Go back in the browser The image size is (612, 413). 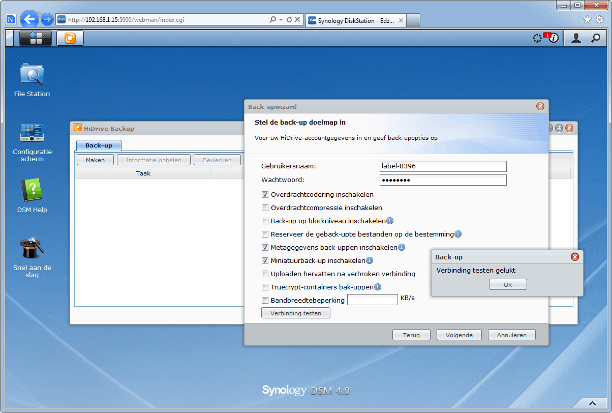click(29, 19)
